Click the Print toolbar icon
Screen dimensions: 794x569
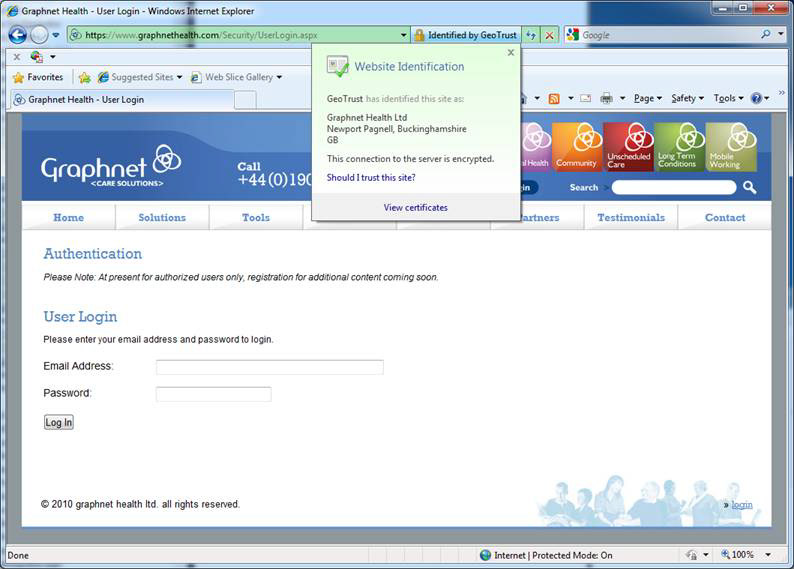click(606, 98)
